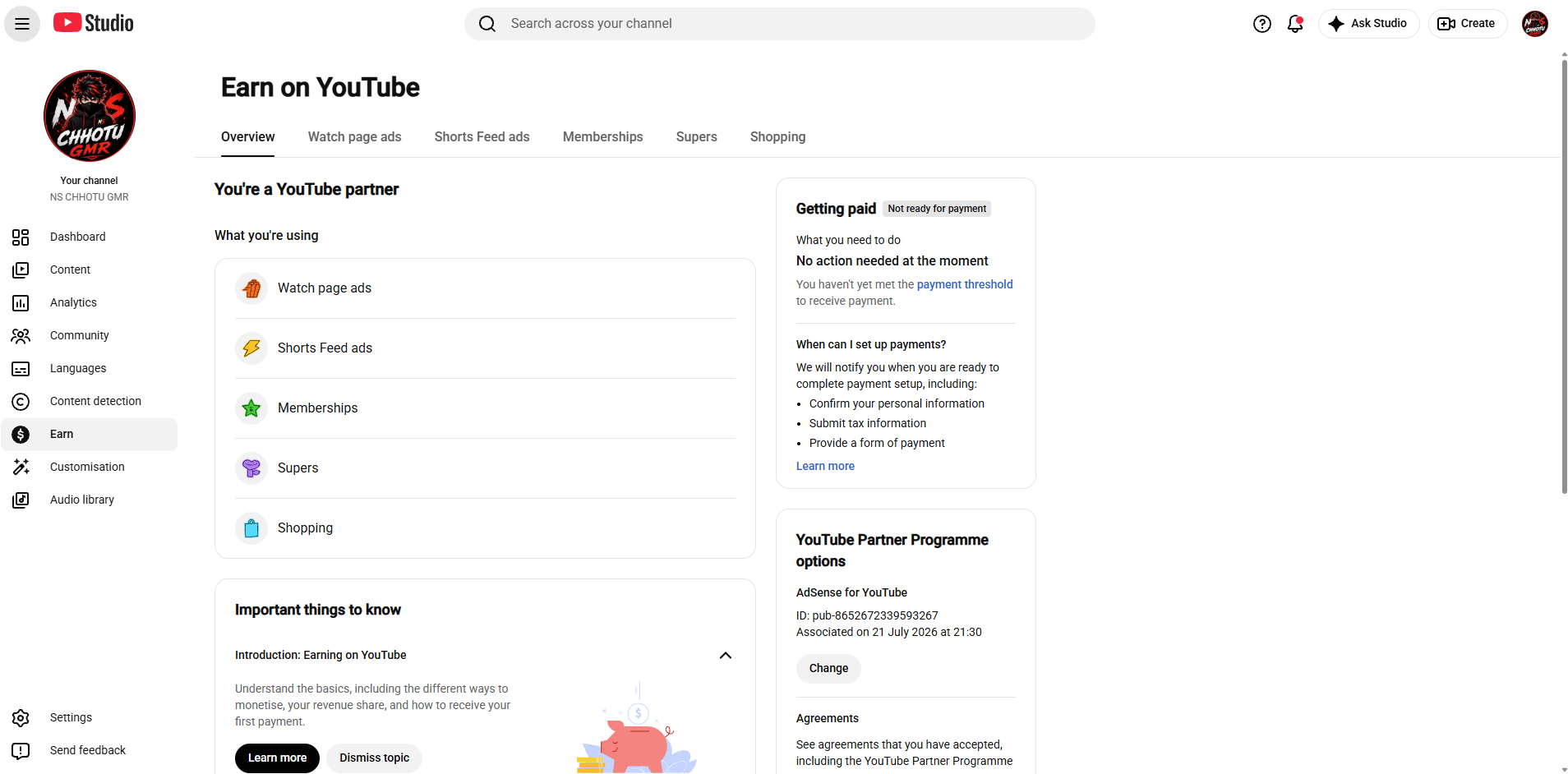
Task: Open Audio library in the sidebar
Action: coord(89,500)
